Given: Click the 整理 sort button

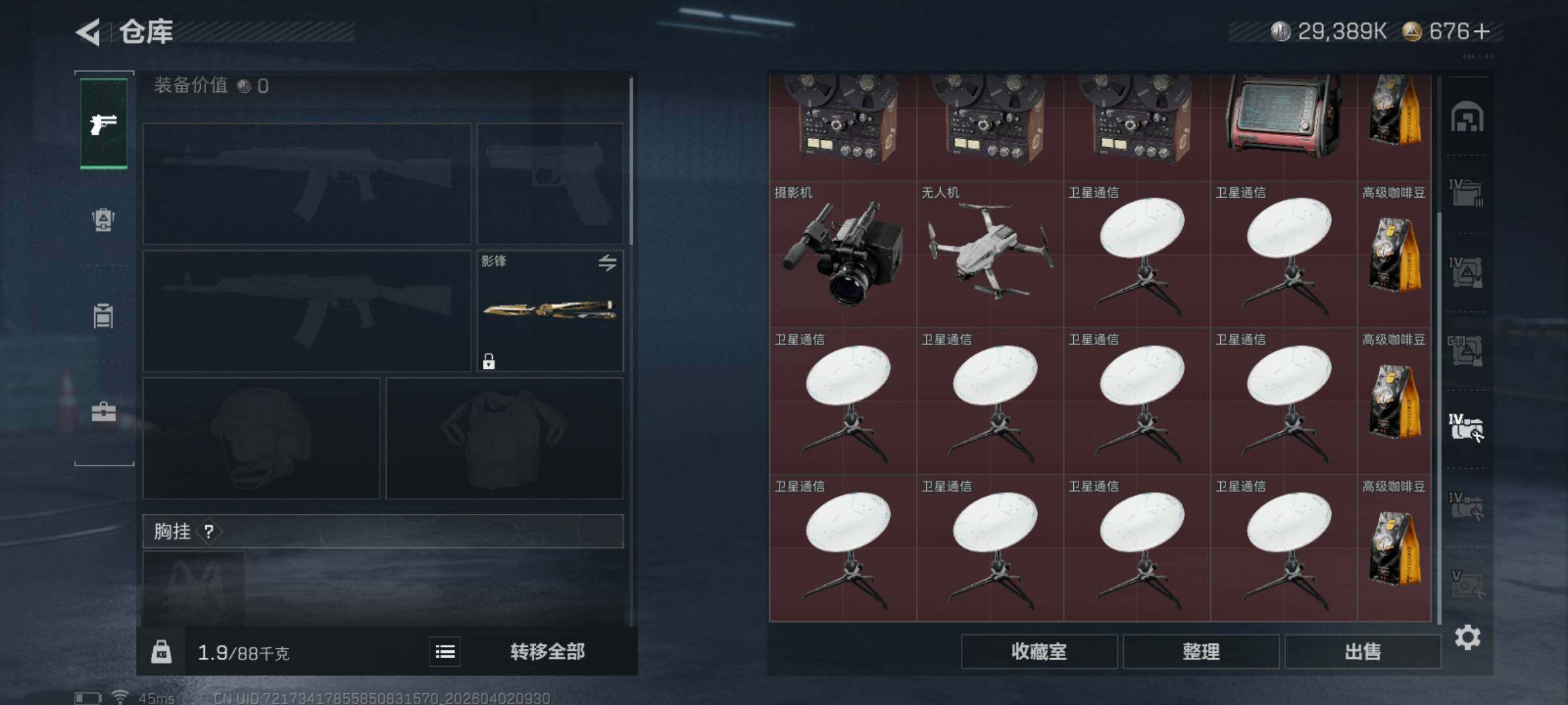Looking at the screenshot, I should click(x=1201, y=652).
